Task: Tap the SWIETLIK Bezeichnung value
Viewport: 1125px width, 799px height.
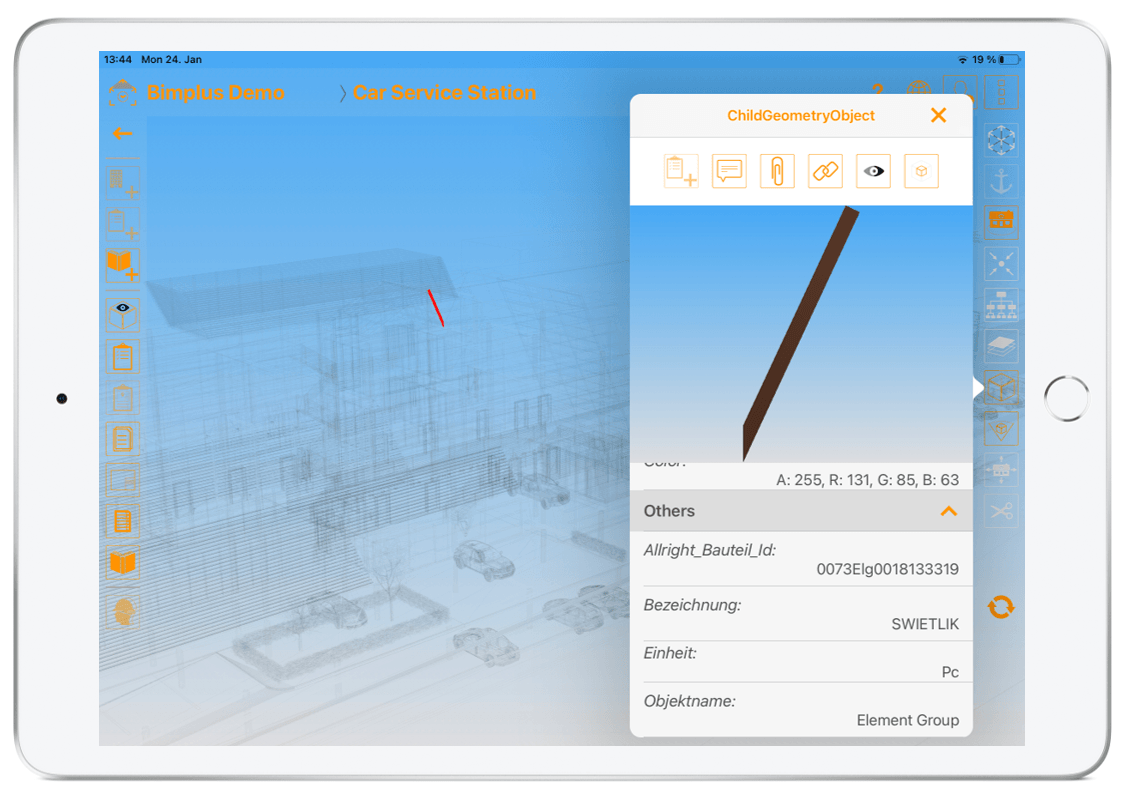Action: click(x=924, y=624)
